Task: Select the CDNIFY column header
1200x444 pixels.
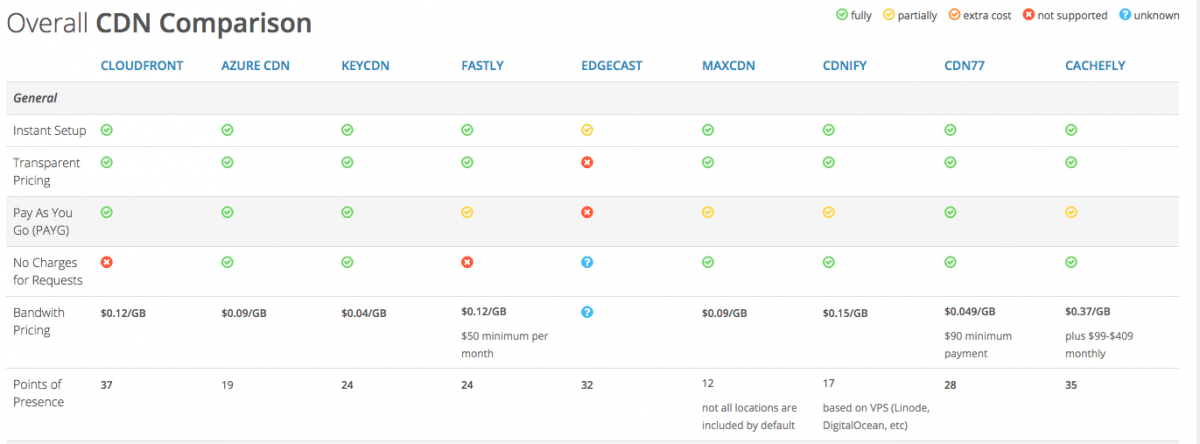Action: click(x=844, y=66)
